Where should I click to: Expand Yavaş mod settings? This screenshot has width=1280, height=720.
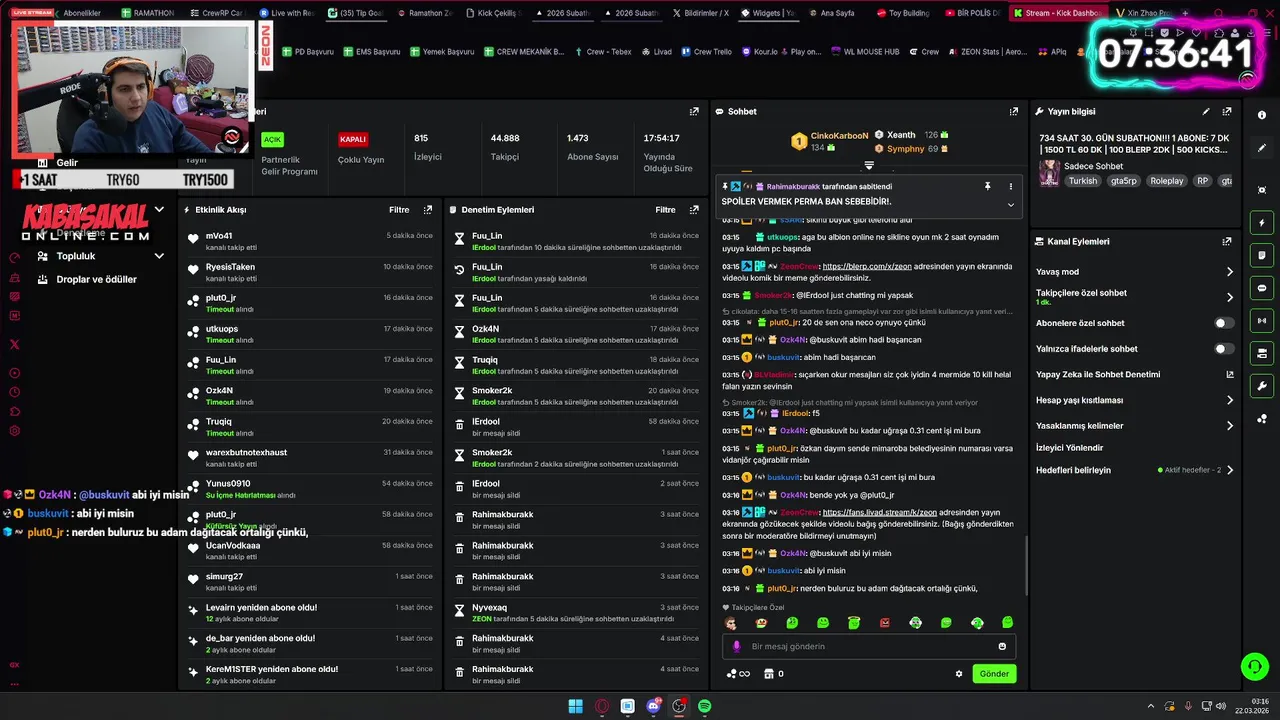coord(1229,272)
